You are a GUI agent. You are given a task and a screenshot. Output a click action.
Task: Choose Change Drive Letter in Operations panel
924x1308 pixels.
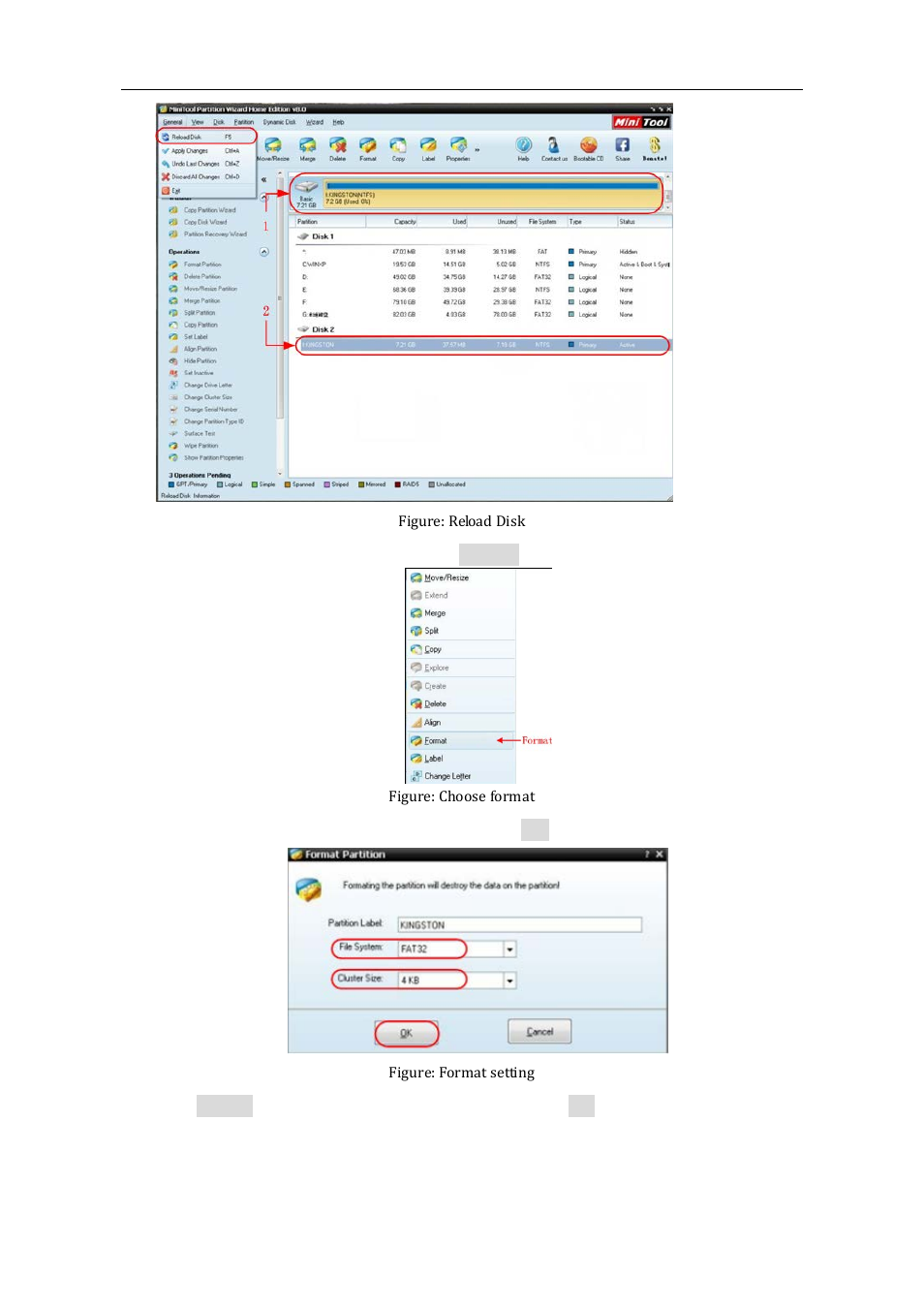(207, 386)
